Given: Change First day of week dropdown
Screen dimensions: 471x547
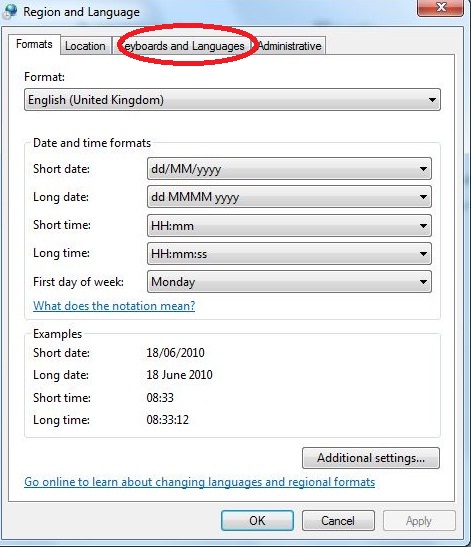Looking at the screenshot, I should click(289, 282).
